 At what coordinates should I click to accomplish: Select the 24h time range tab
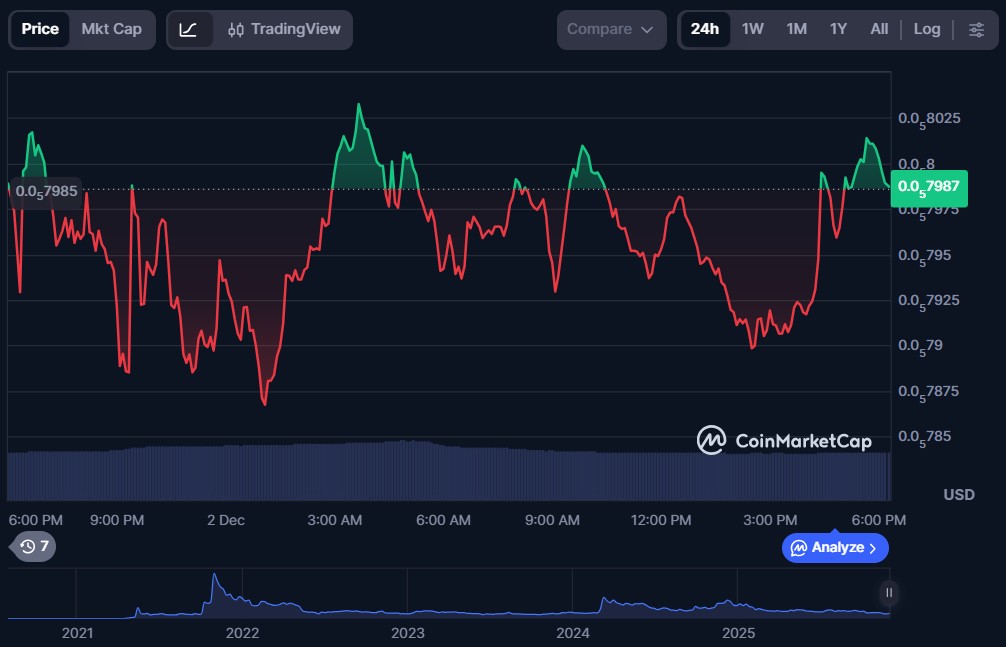click(704, 29)
